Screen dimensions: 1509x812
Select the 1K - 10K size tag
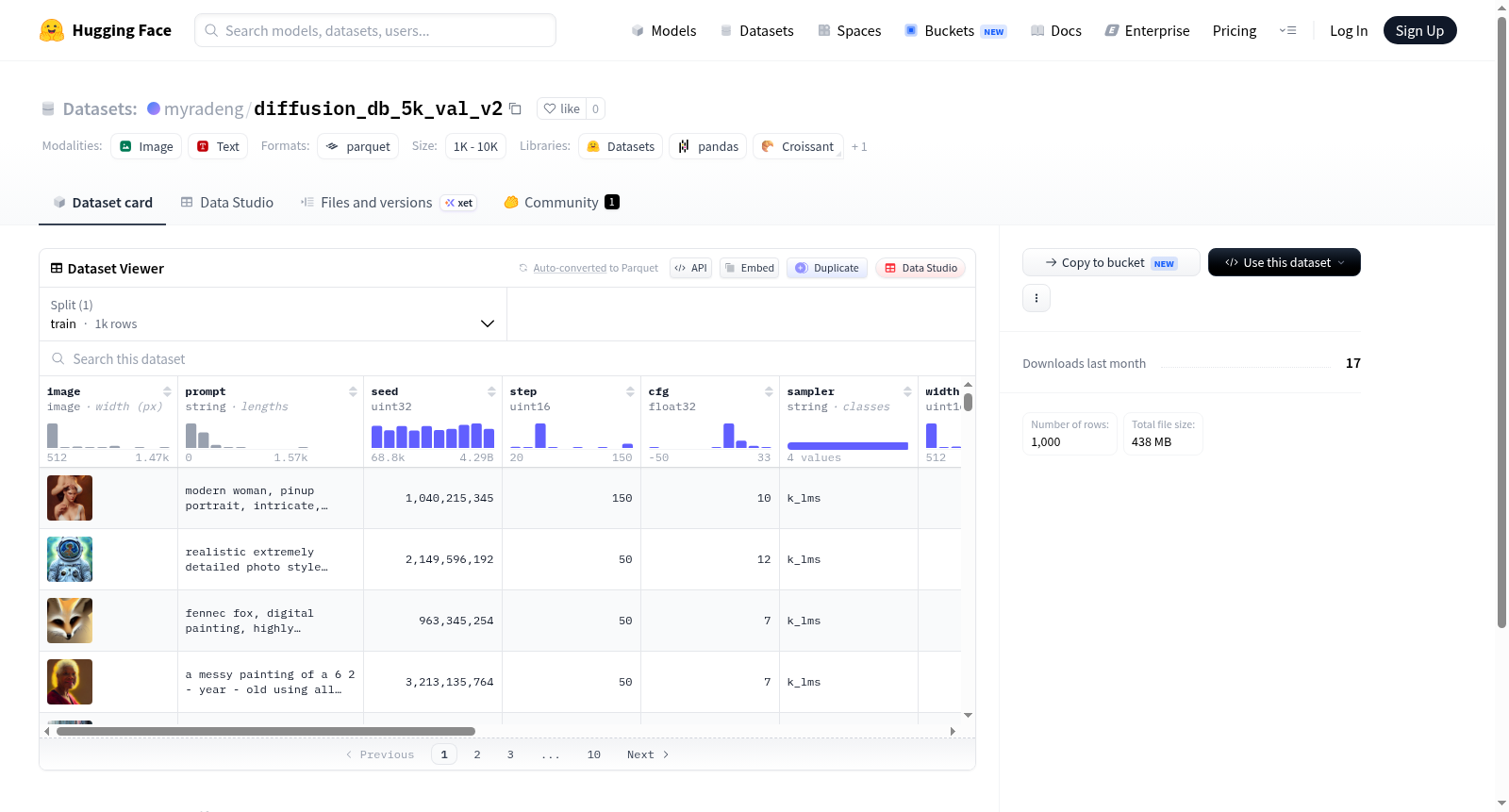click(x=475, y=146)
